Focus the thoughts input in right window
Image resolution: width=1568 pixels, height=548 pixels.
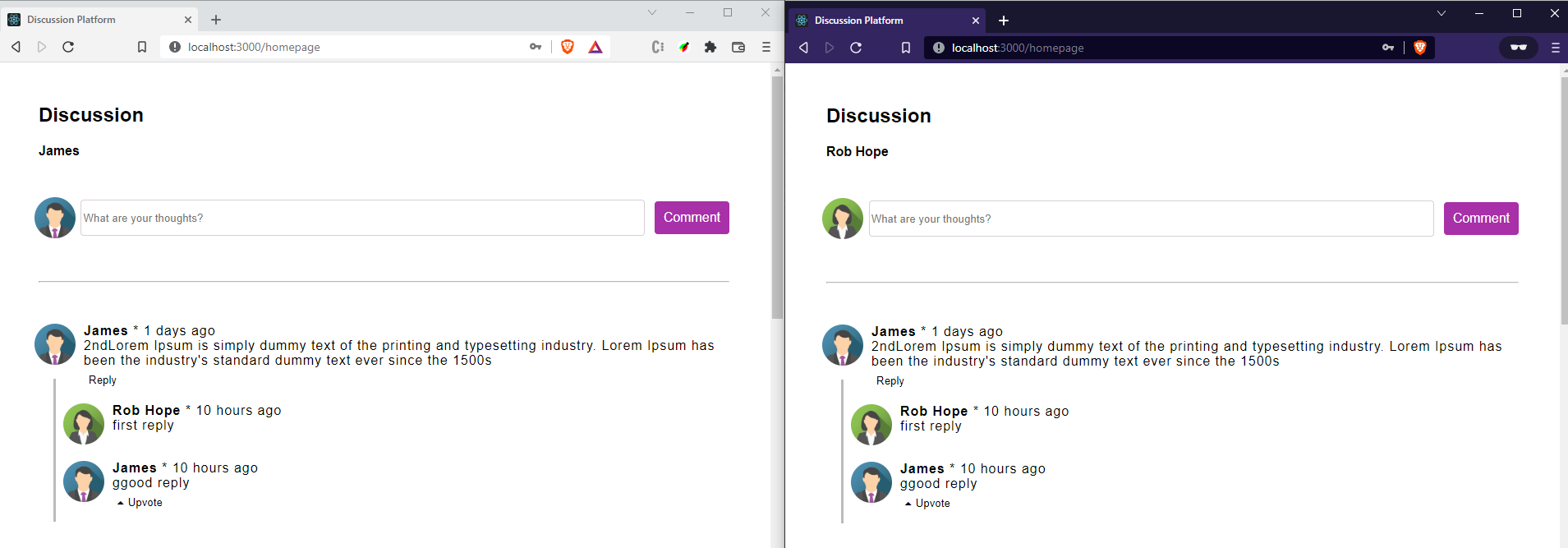pos(1151,219)
